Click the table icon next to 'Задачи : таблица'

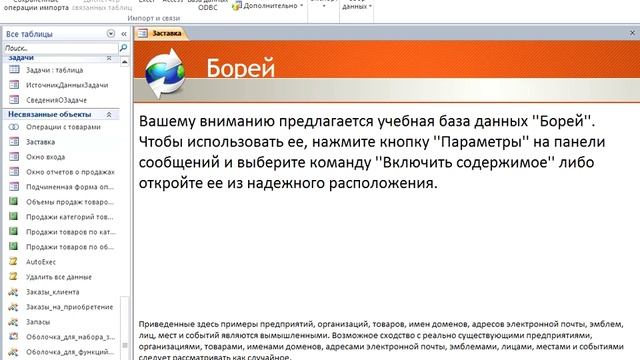pyautogui.click(x=14, y=70)
